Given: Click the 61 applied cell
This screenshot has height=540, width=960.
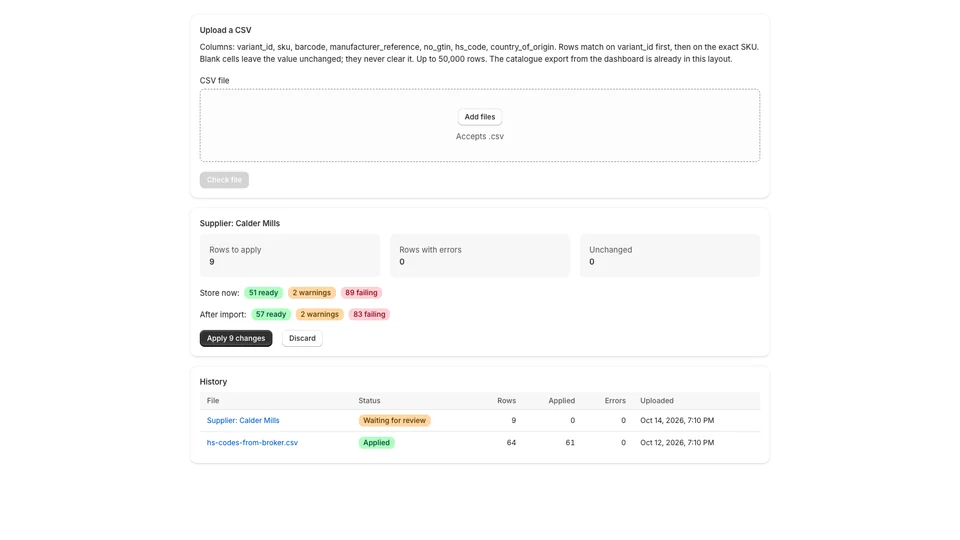Looking at the screenshot, I should (570, 443).
